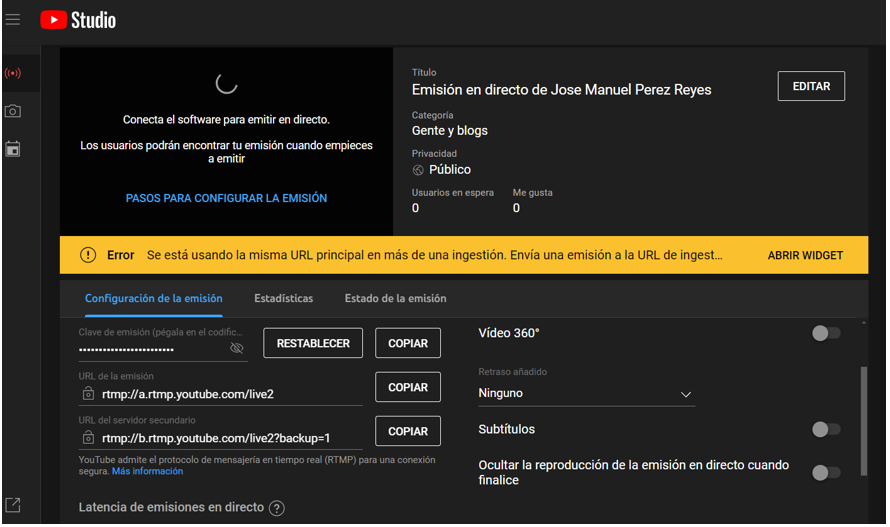Open the manage calendar sidebar icon

(13, 149)
